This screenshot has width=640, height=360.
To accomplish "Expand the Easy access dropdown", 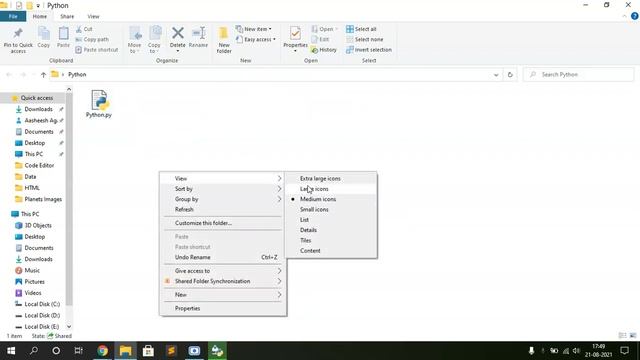I will pos(256,40).
